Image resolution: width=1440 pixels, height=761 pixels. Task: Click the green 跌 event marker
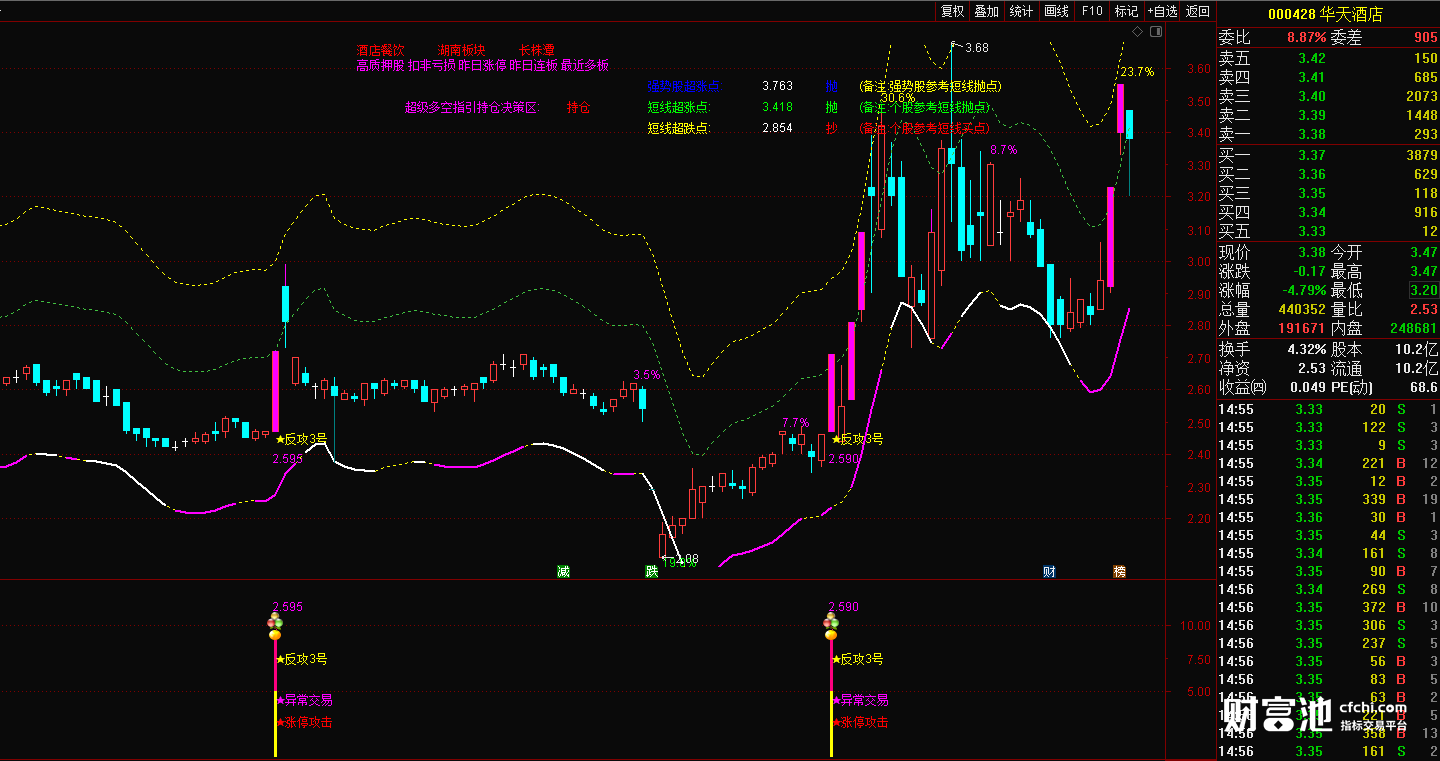pos(652,571)
